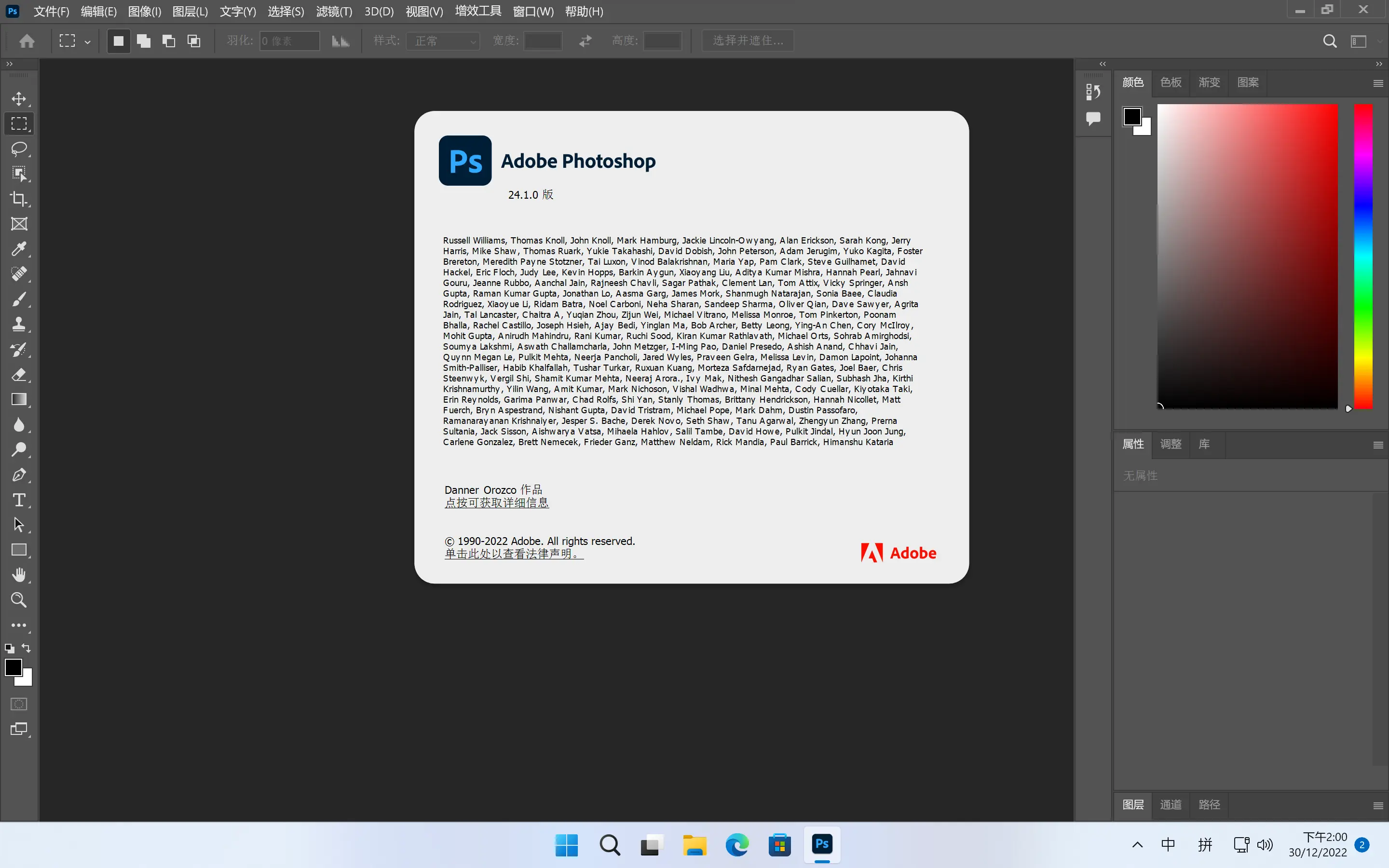1389x868 pixels.
Task: Select the Pen tool
Action: pyautogui.click(x=19, y=475)
